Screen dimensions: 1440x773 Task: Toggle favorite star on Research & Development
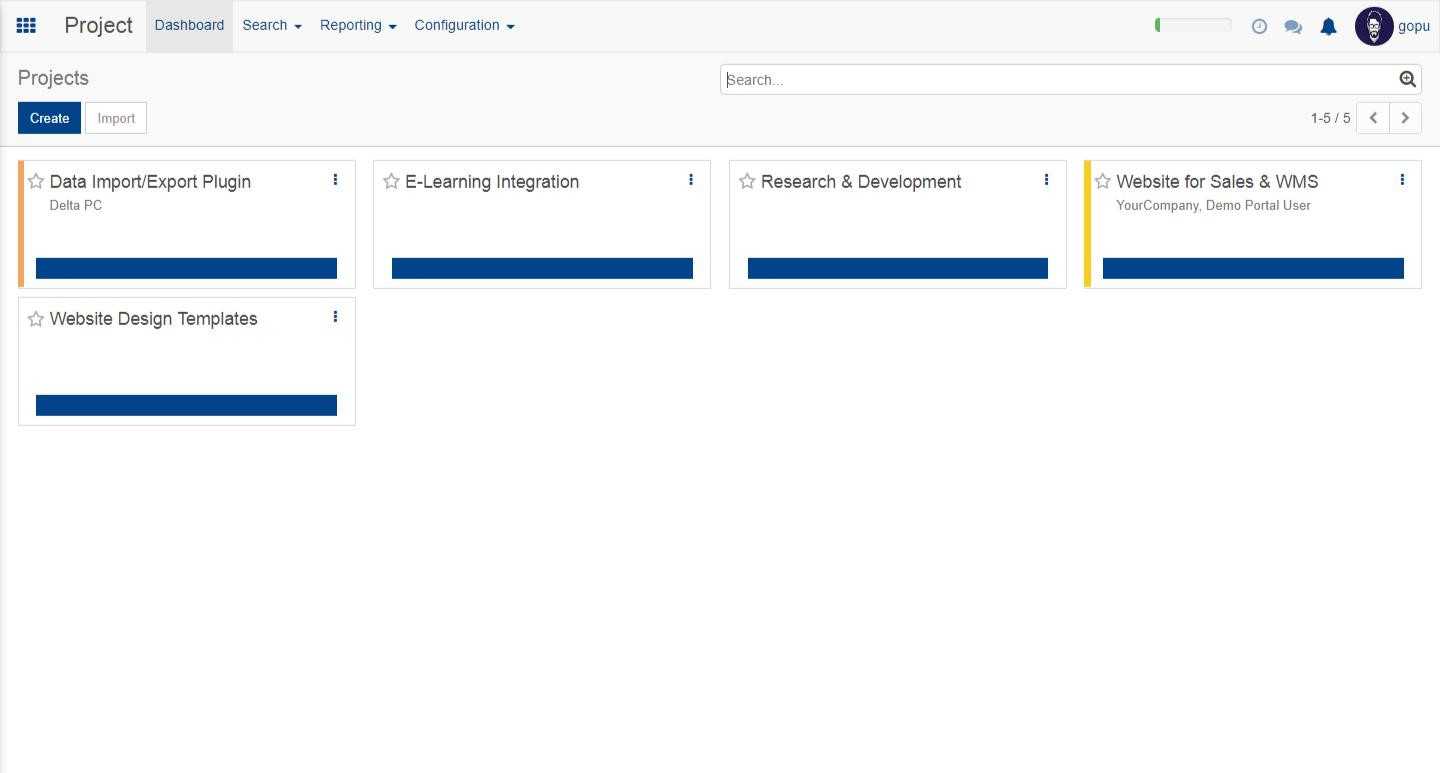point(747,181)
